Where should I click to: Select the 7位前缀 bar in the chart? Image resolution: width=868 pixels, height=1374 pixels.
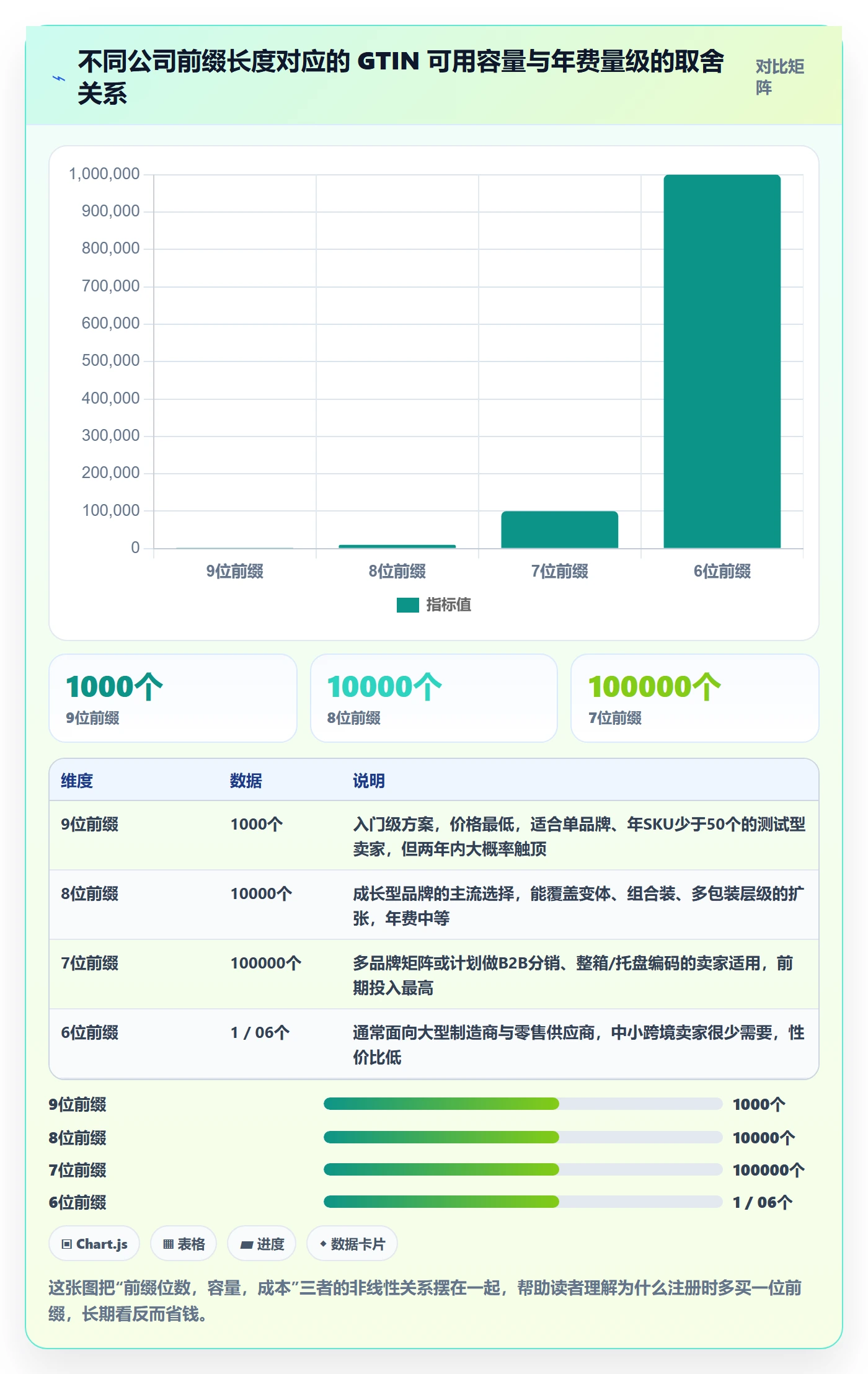tap(559, 530)
